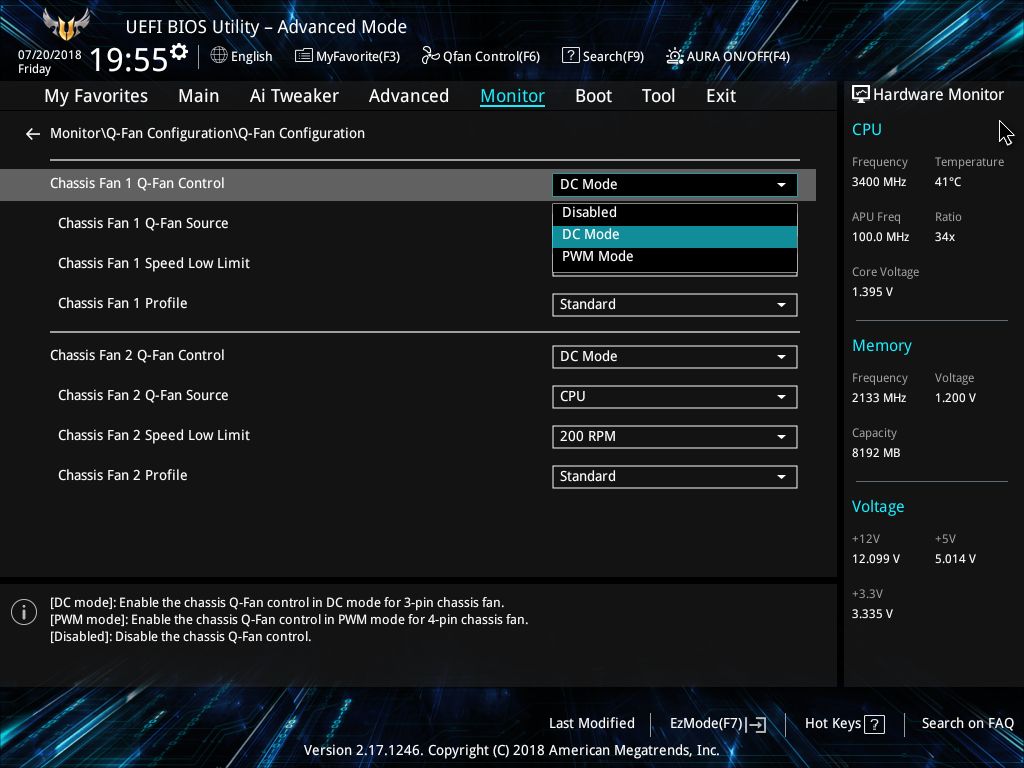This screenshot has width=1024, height=768.
Task: Click the Search question mark icon
Action: [570, 56]
